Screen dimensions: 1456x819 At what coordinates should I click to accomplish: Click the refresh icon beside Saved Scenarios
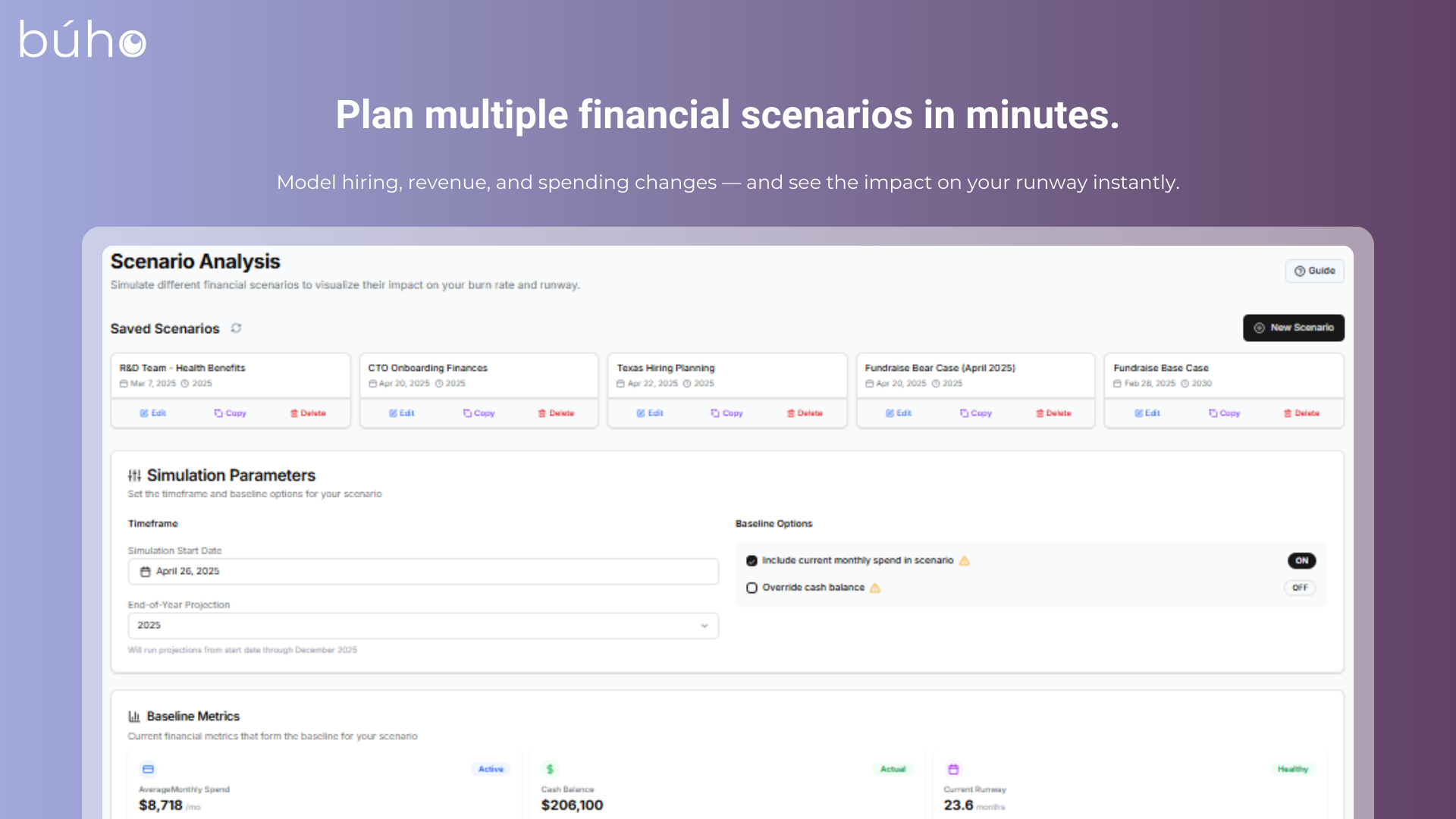(236, 328)
